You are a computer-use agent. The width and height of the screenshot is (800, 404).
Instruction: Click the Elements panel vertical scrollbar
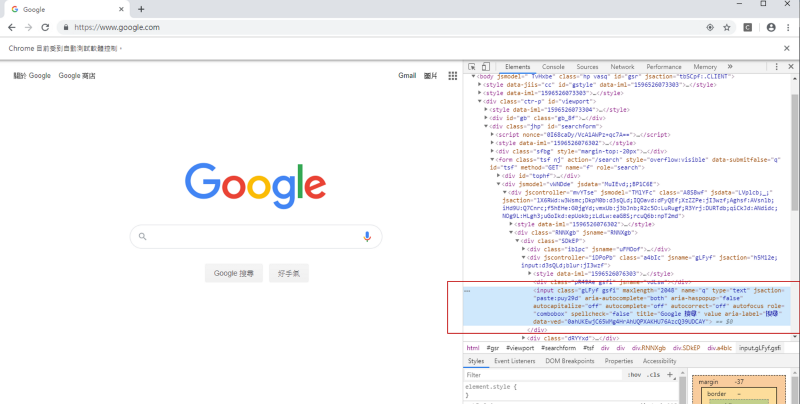794,153
